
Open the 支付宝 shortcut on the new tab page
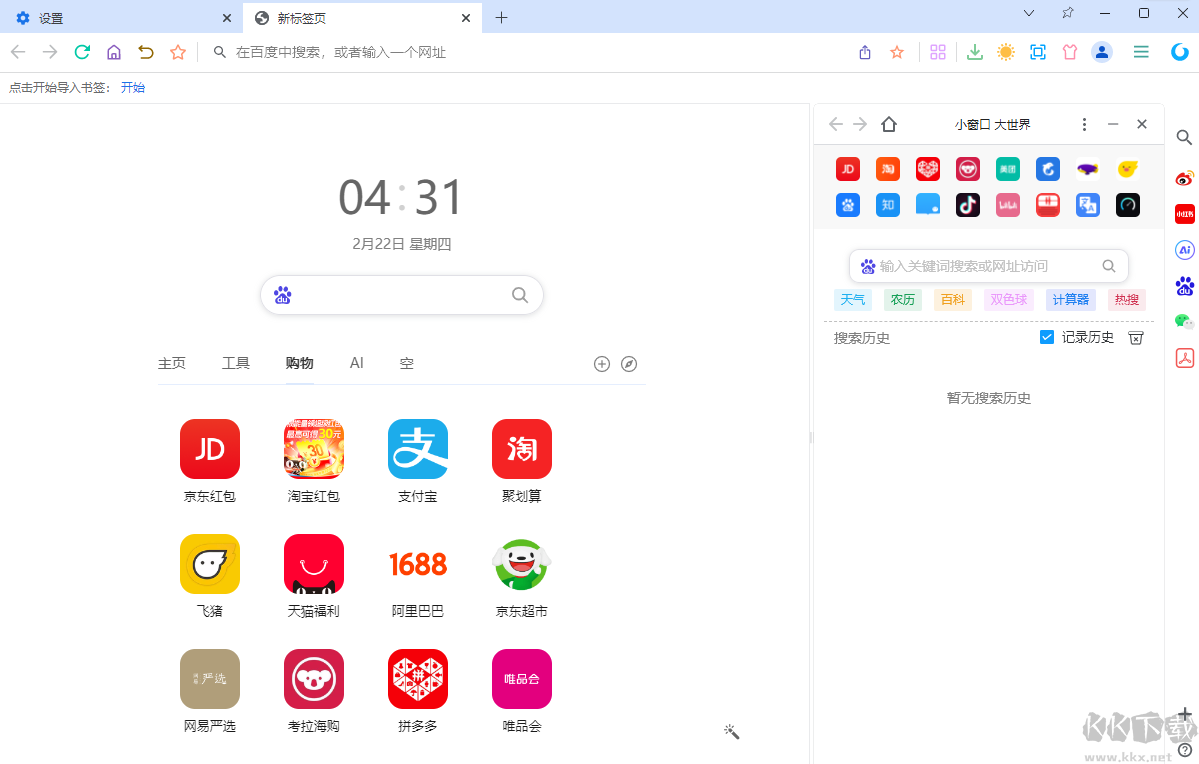click(417, 449)
